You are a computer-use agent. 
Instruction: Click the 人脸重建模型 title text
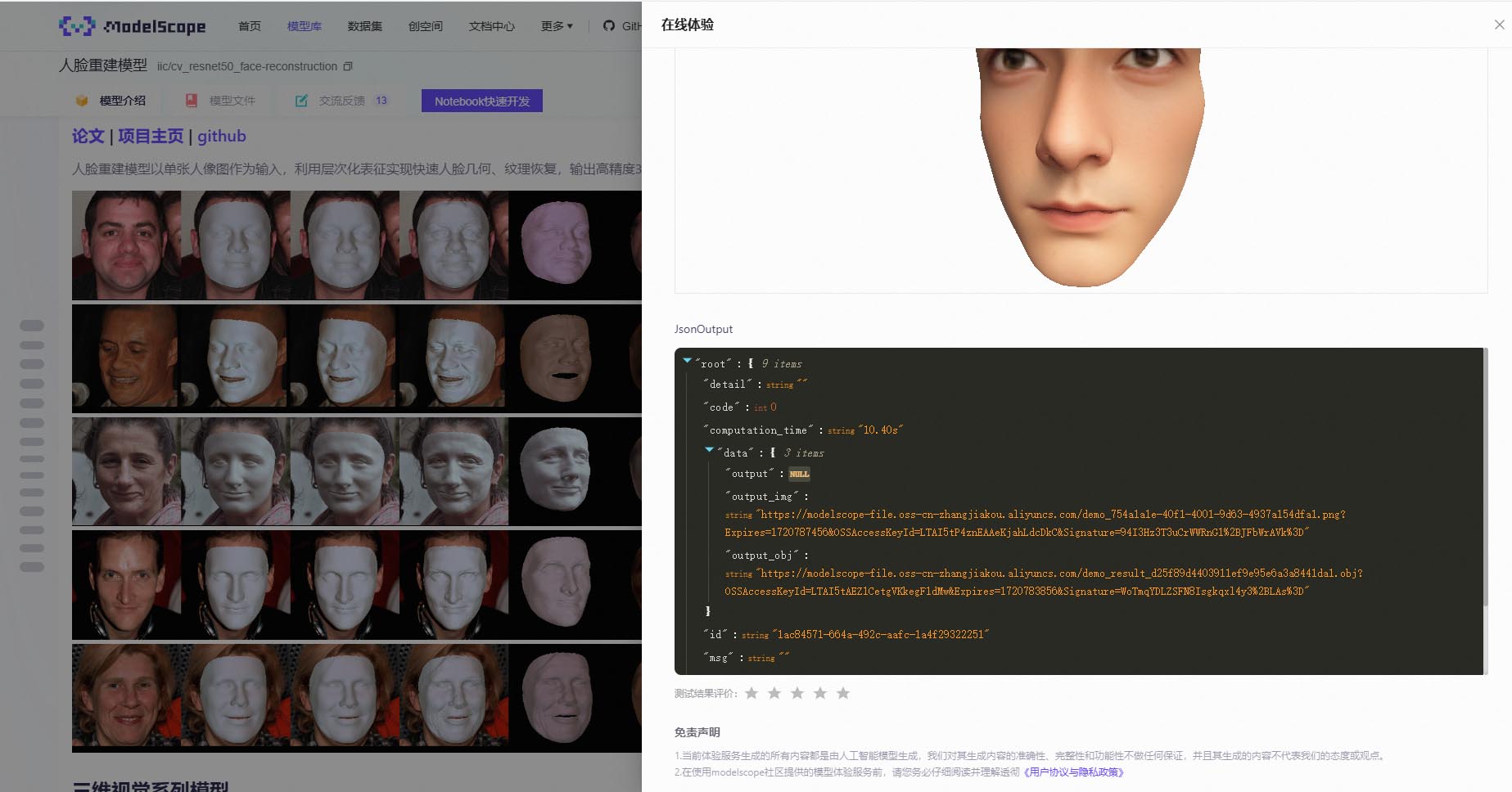tap(103, 65)
